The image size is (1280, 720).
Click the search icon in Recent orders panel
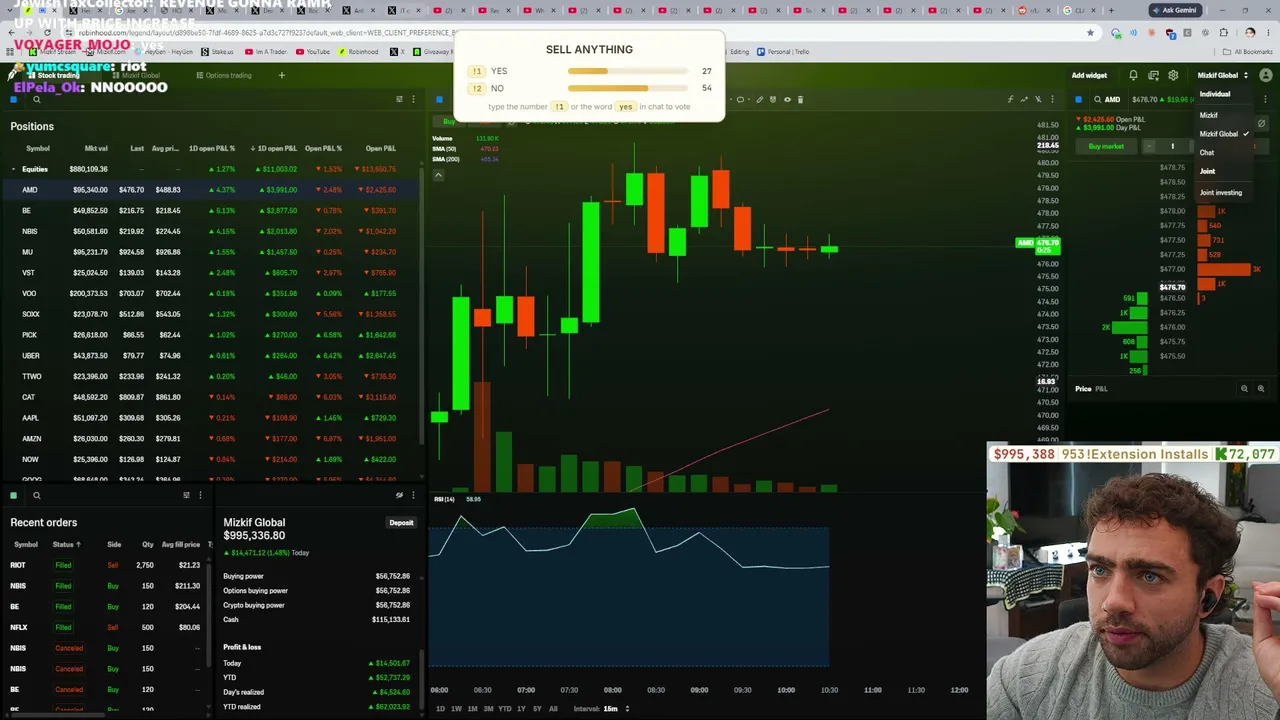[x=36, y=495]
